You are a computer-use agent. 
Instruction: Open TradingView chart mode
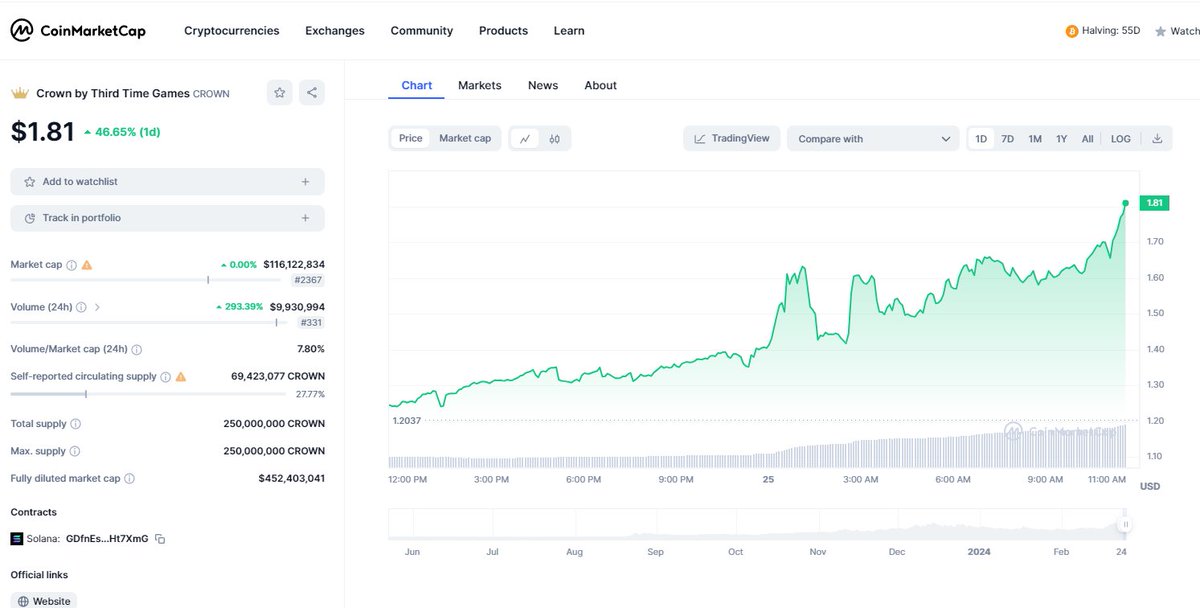click(732, 139)
